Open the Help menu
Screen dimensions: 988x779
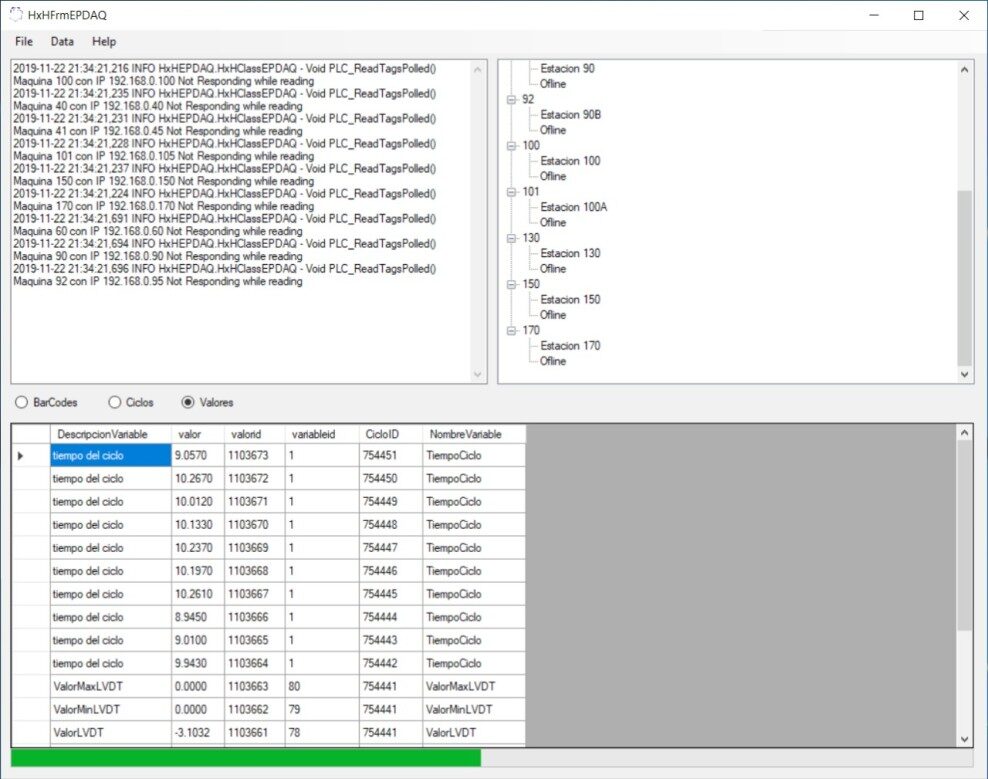104,42
